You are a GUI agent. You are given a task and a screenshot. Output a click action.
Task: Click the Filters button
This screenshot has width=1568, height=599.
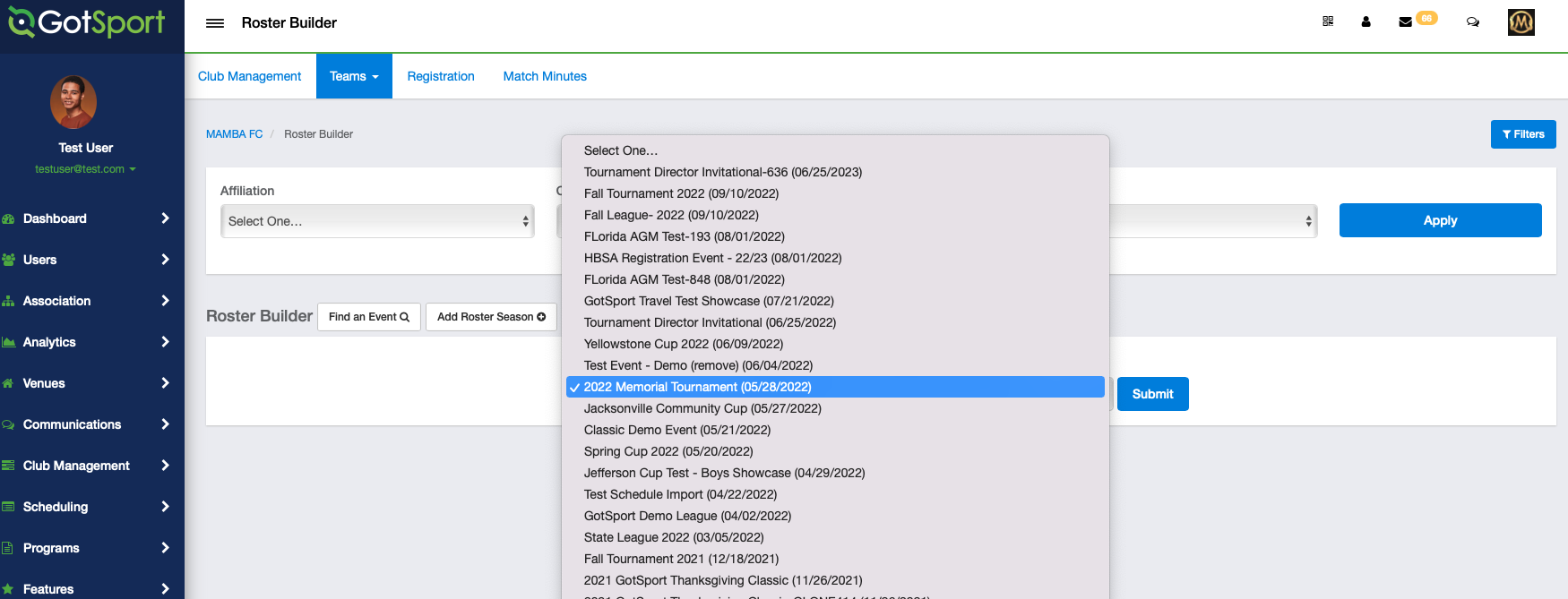(1523, 134)
